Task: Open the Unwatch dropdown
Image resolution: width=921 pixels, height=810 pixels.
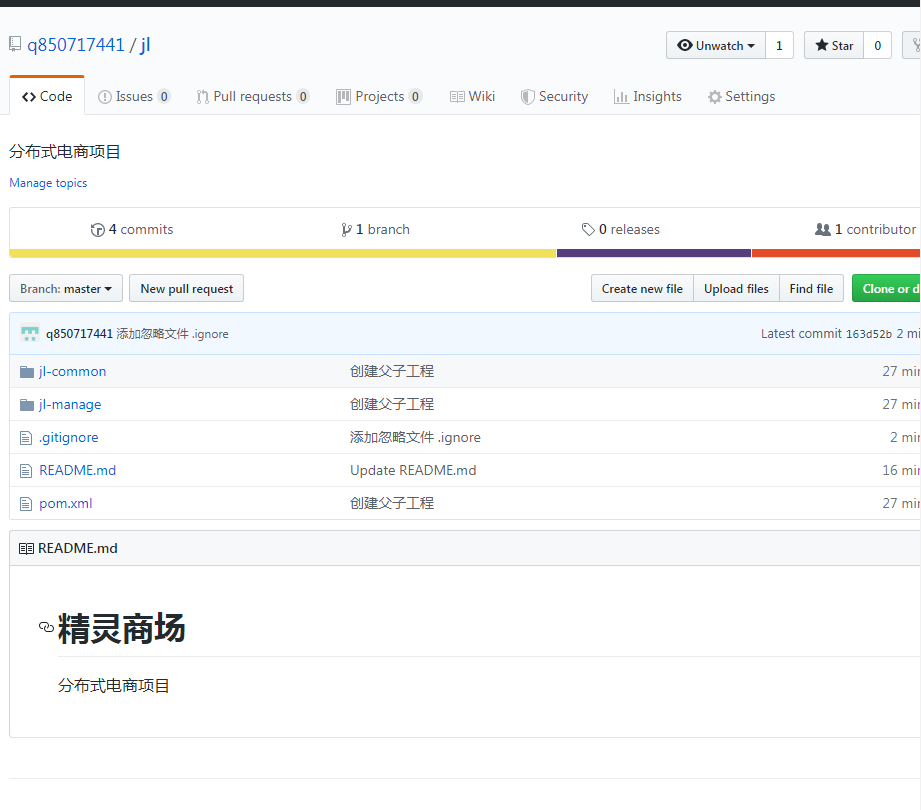Action: tap(715, 45)
